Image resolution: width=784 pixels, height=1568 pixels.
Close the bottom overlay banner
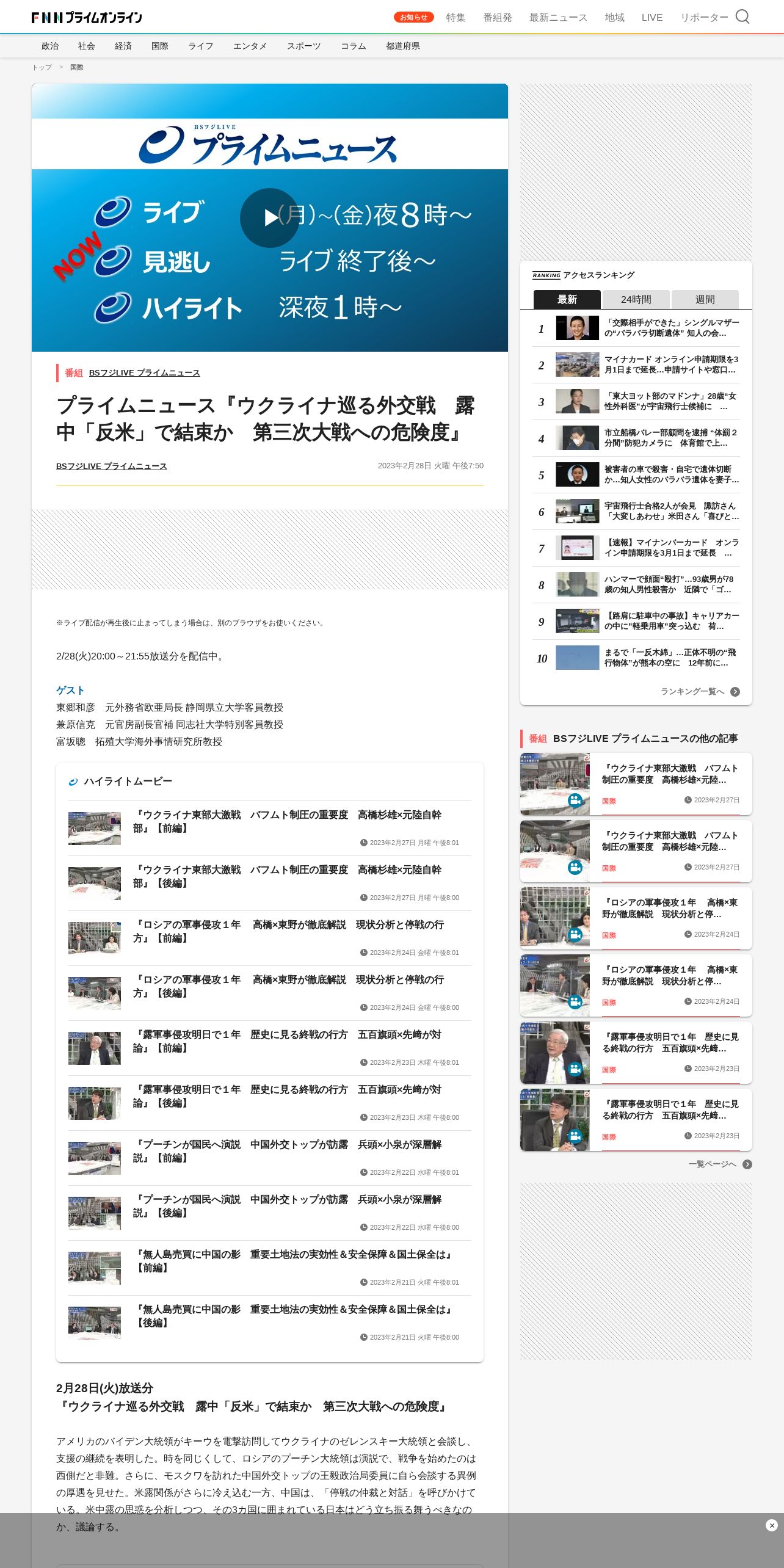coord(771,1525)
